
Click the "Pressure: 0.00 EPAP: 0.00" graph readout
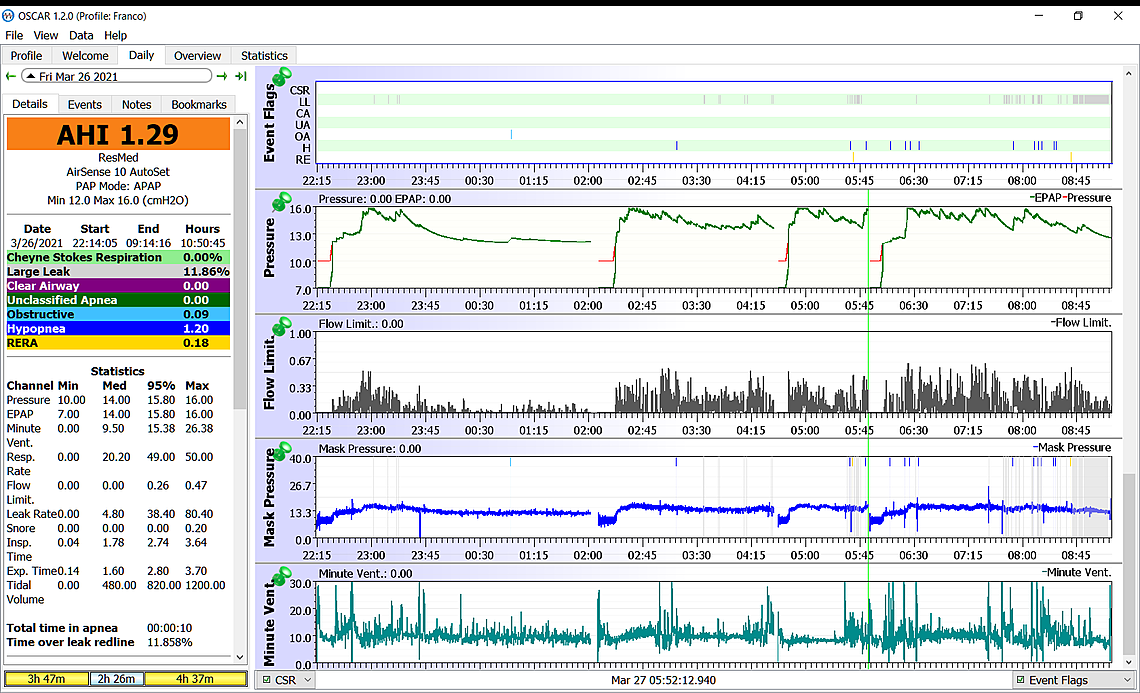click(x=385, y=199)
